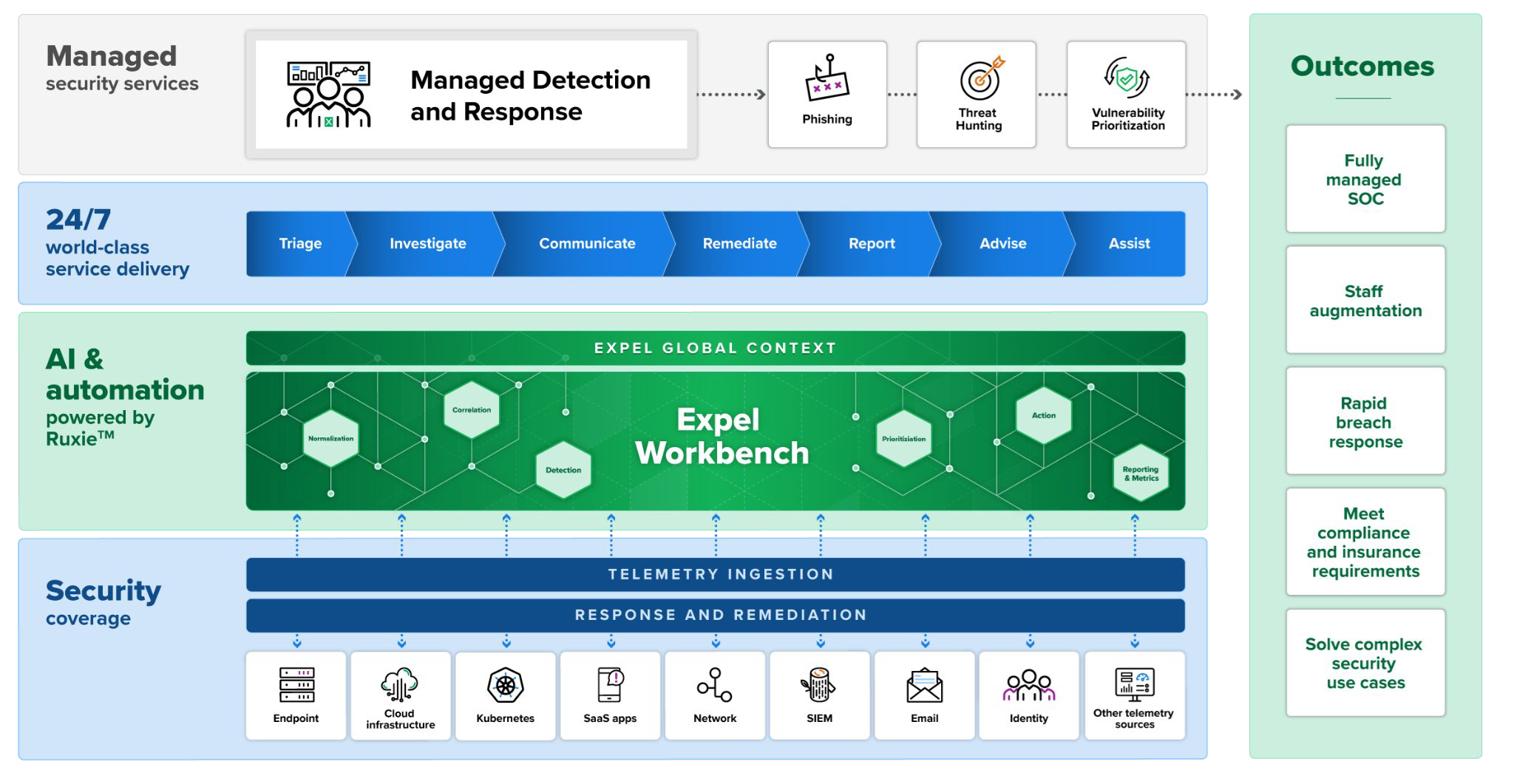Image resolution: width=1514 pixels, height=784 pixels.
Task: Click the Kubernetes wheel icon
Action: (x=506, y=685)
